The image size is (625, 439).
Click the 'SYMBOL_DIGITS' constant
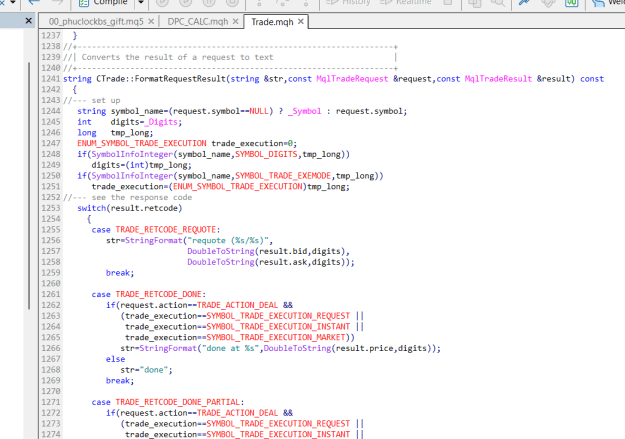click(266, 154)
